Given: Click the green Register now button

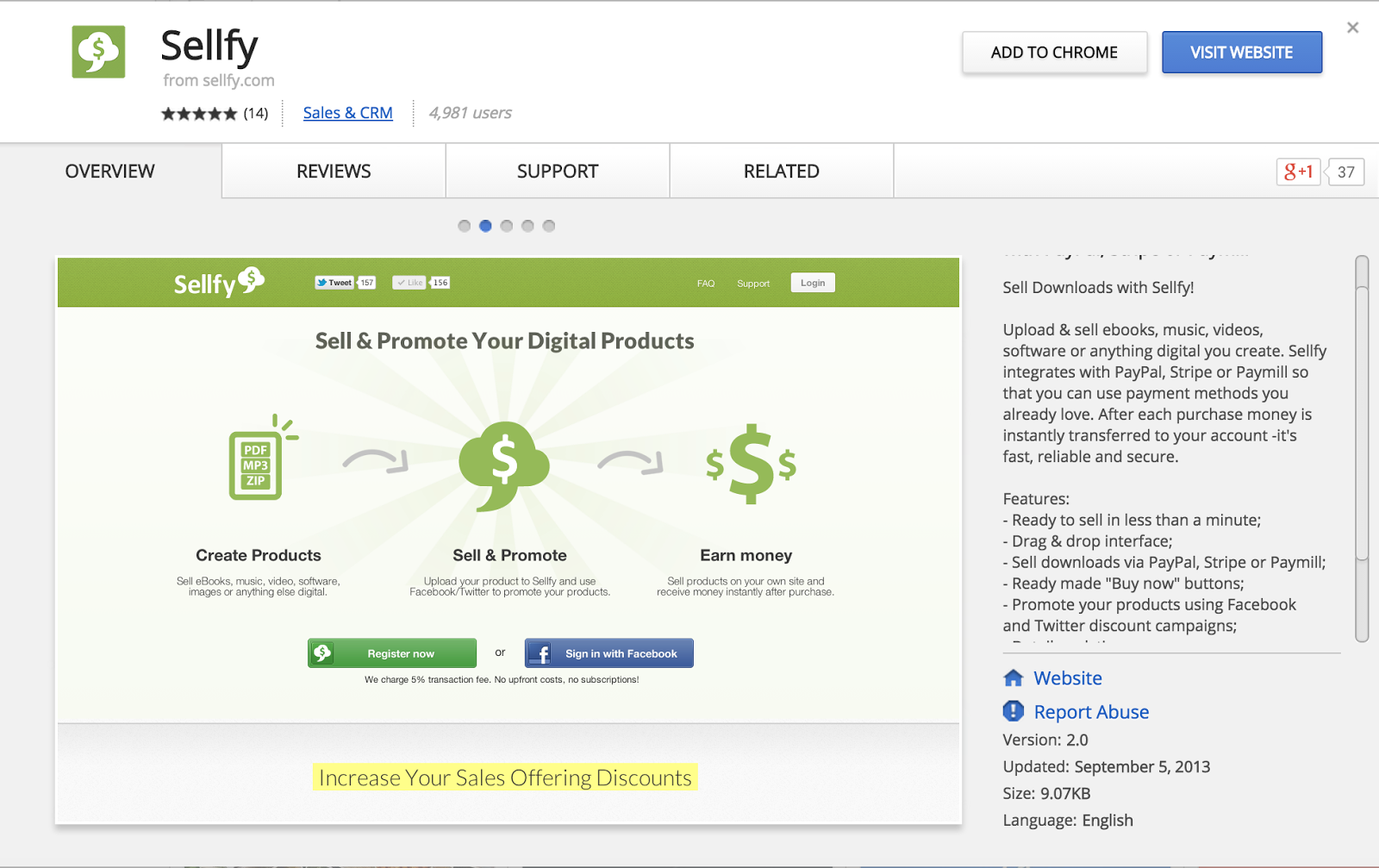Looking at the screenshot, I should [392, 653].
